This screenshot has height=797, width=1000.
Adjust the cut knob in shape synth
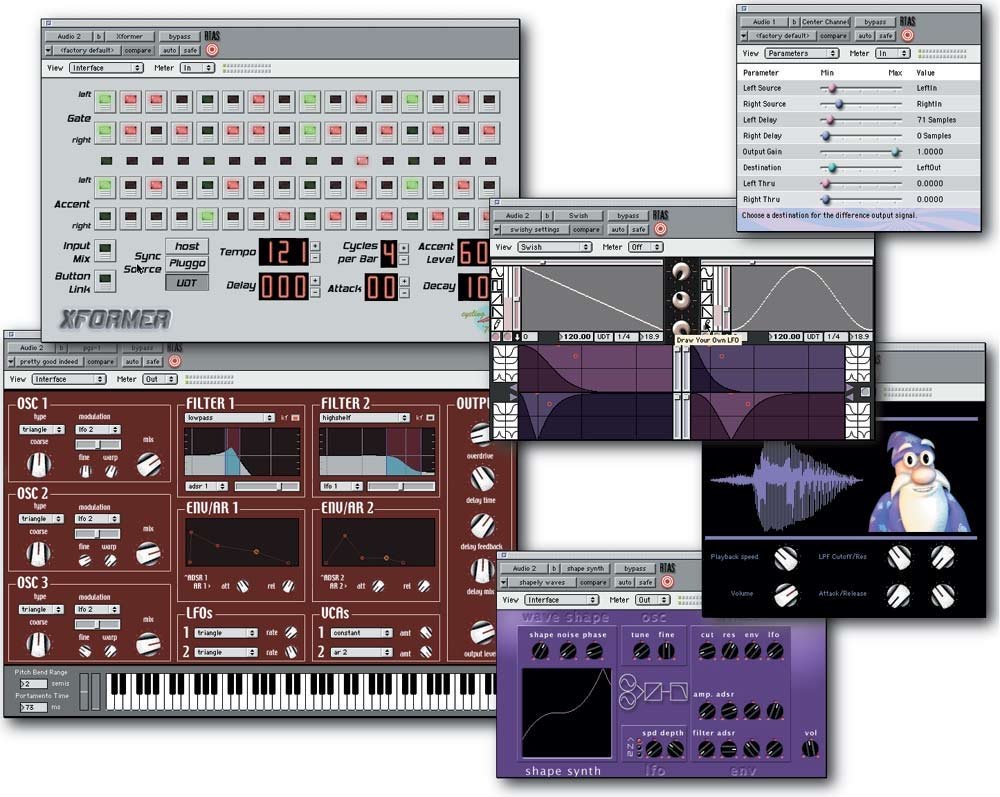pos(707,651)
